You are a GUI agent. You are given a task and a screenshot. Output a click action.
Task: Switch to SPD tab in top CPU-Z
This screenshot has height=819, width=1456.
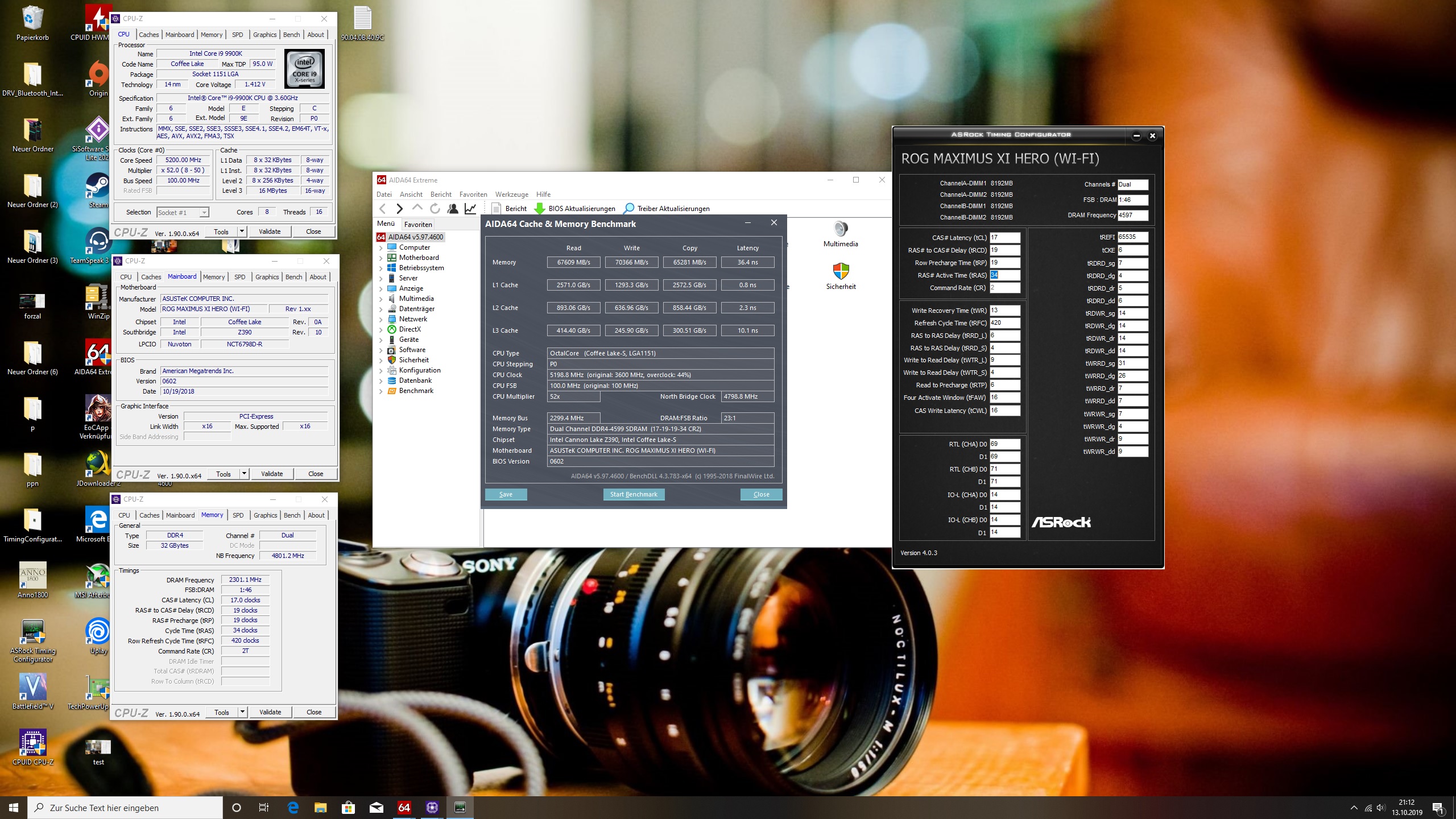click(238, 35)
